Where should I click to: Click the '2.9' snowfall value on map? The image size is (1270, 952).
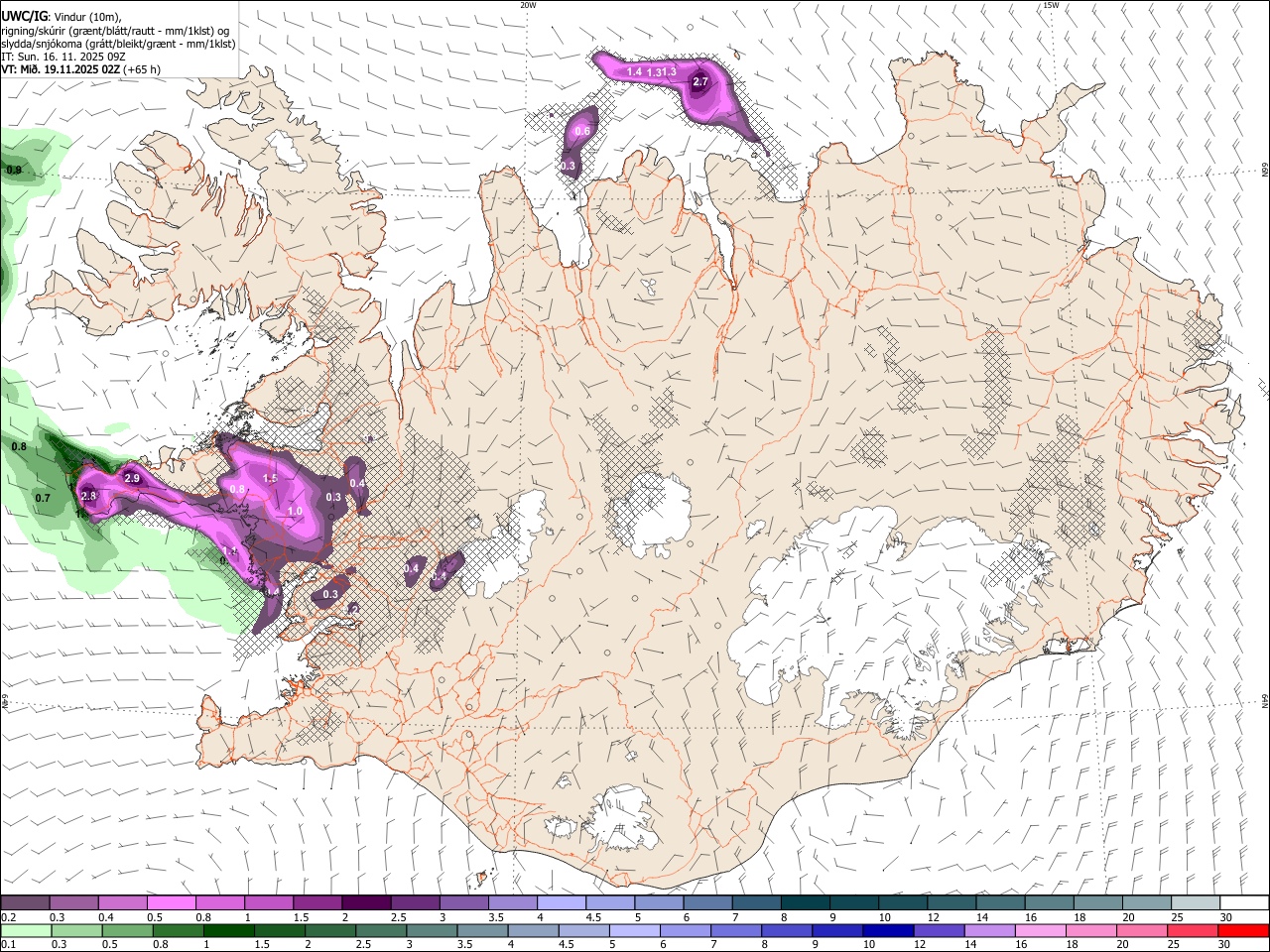point(132,479)
